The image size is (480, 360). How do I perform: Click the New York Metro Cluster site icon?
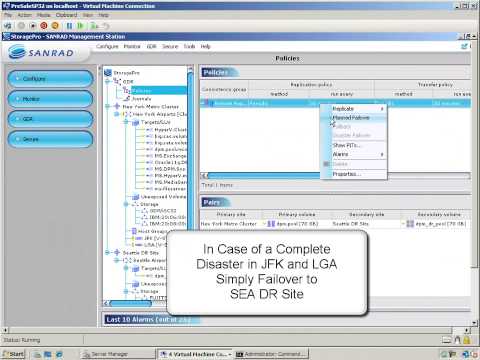(x=117, y=106)
